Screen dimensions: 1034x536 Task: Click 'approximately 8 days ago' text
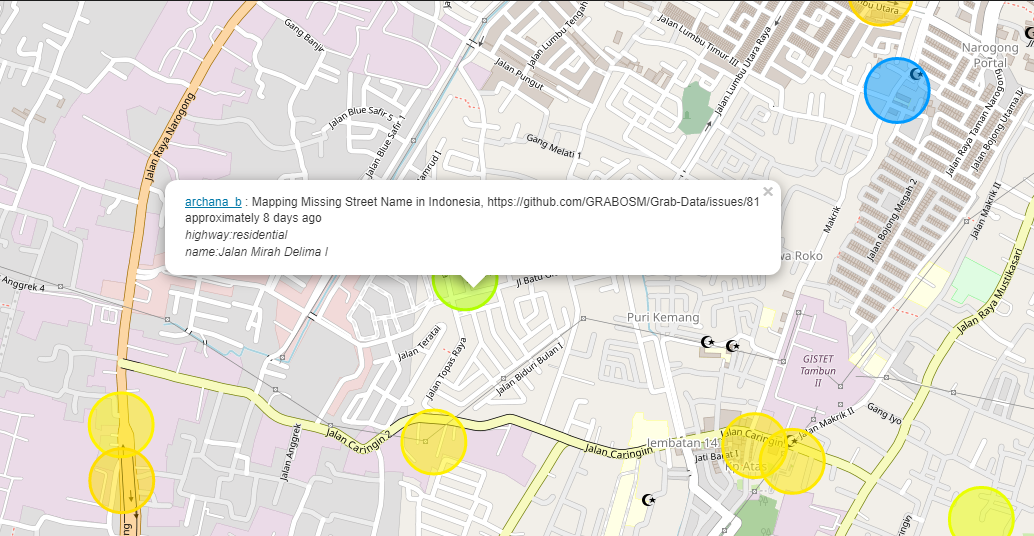(x=253, y=218)
